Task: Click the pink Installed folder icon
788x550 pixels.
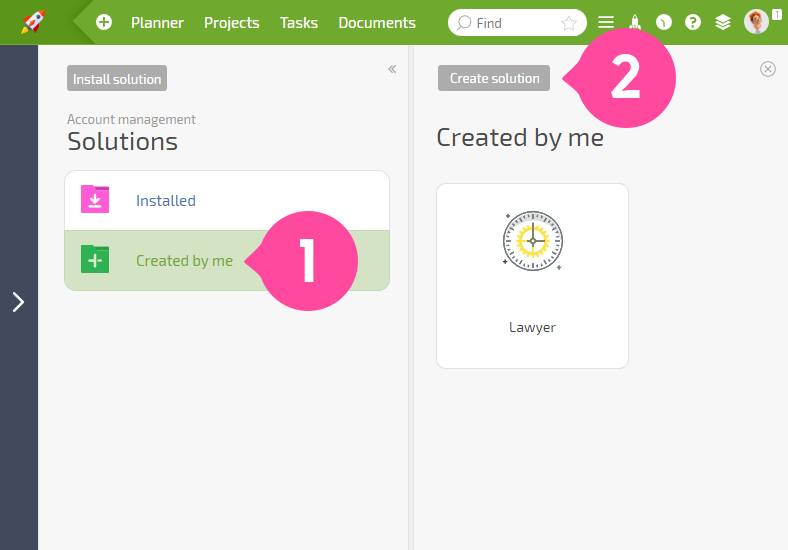Action: point(95,199)
